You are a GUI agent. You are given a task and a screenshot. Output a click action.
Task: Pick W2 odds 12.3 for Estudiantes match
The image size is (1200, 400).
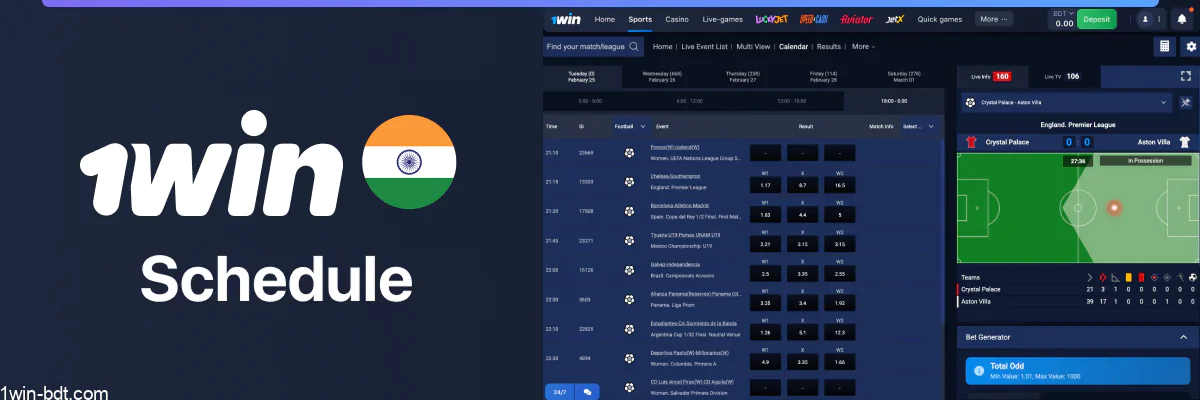click(x=839, y=332)
